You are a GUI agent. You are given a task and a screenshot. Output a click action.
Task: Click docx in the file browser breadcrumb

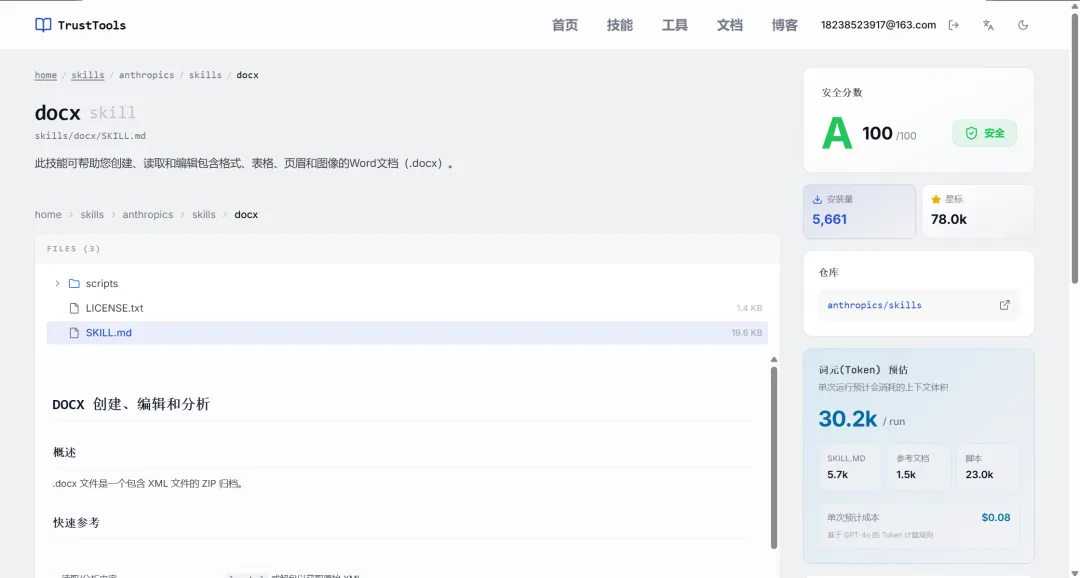(x=246, y=214)
